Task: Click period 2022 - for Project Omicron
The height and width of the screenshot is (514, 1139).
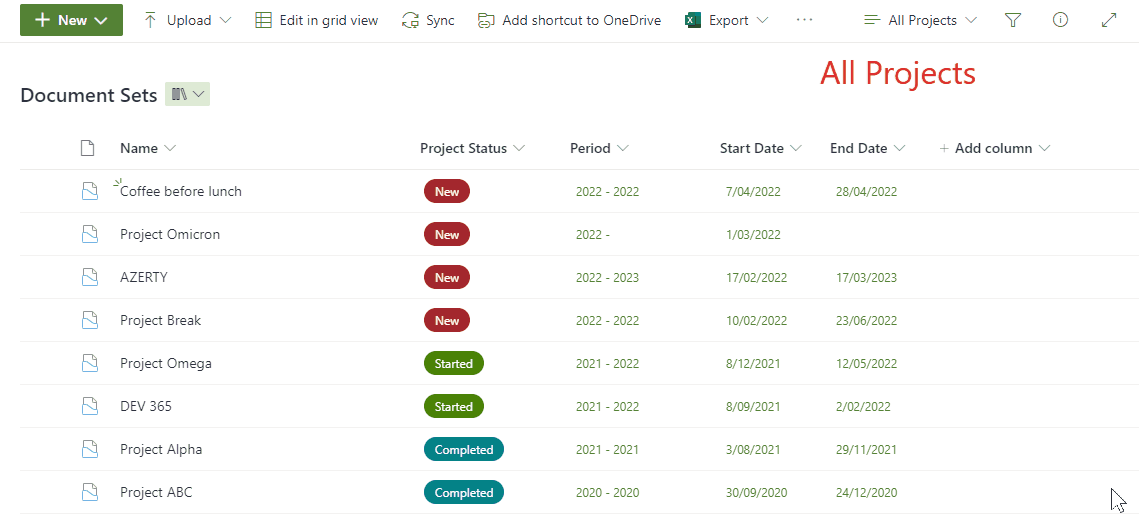Action: (x=593, y=234)
